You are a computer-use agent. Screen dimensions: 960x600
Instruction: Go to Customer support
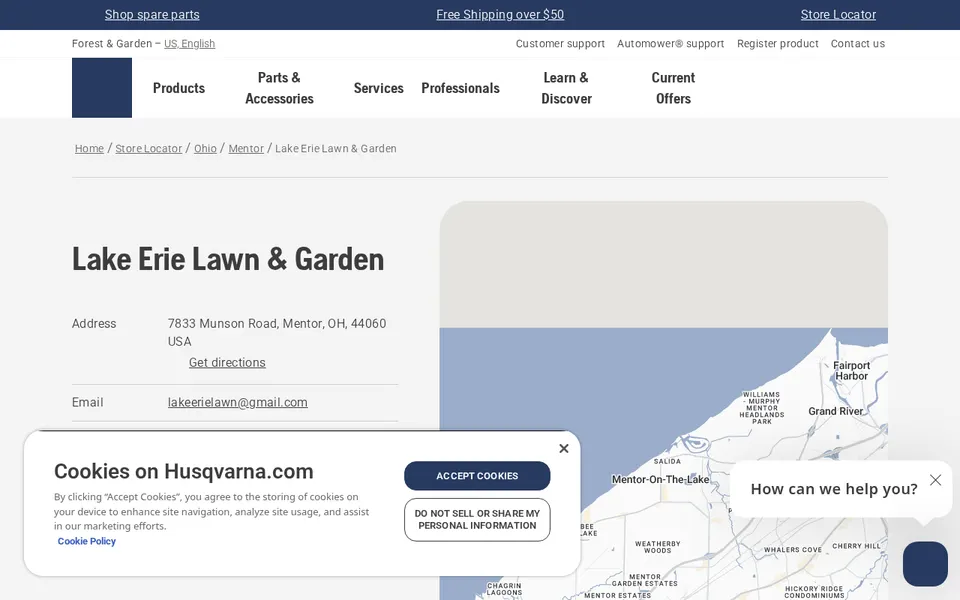560,43
